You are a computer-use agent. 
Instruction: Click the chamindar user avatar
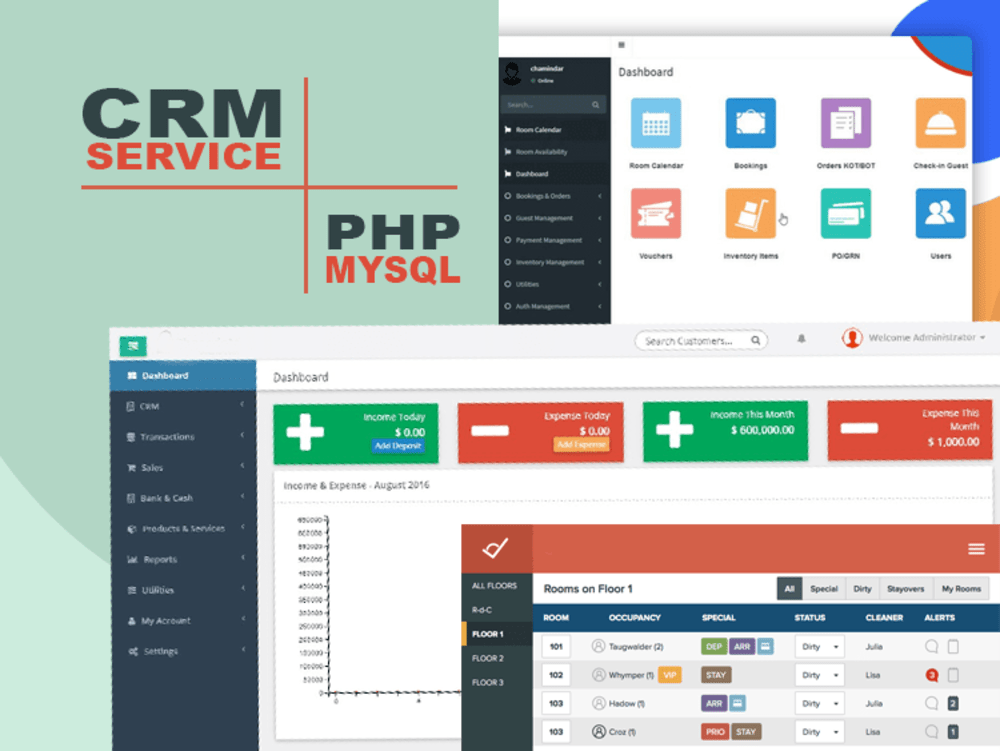tap(512, 73)
